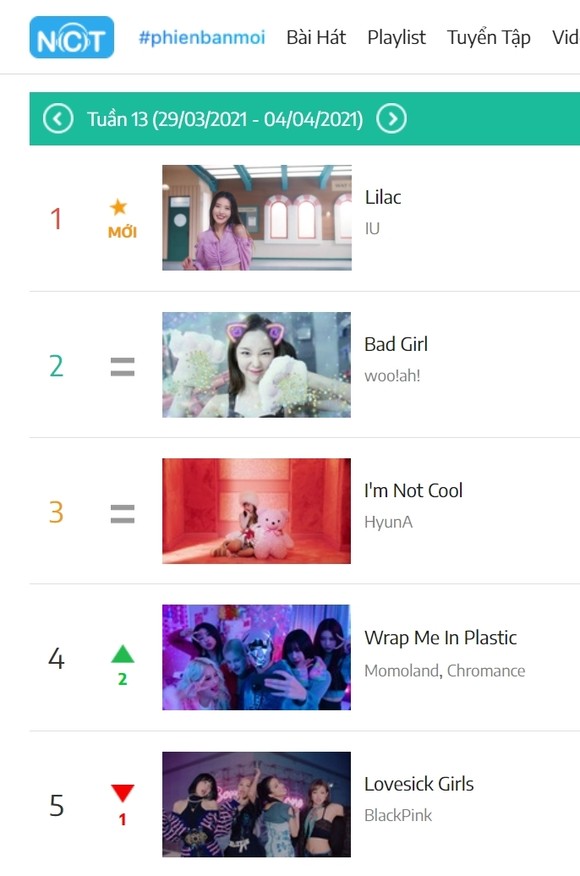Open the Bài Hát menu
This screenshot has height=876, width=580.
point(316,37)
